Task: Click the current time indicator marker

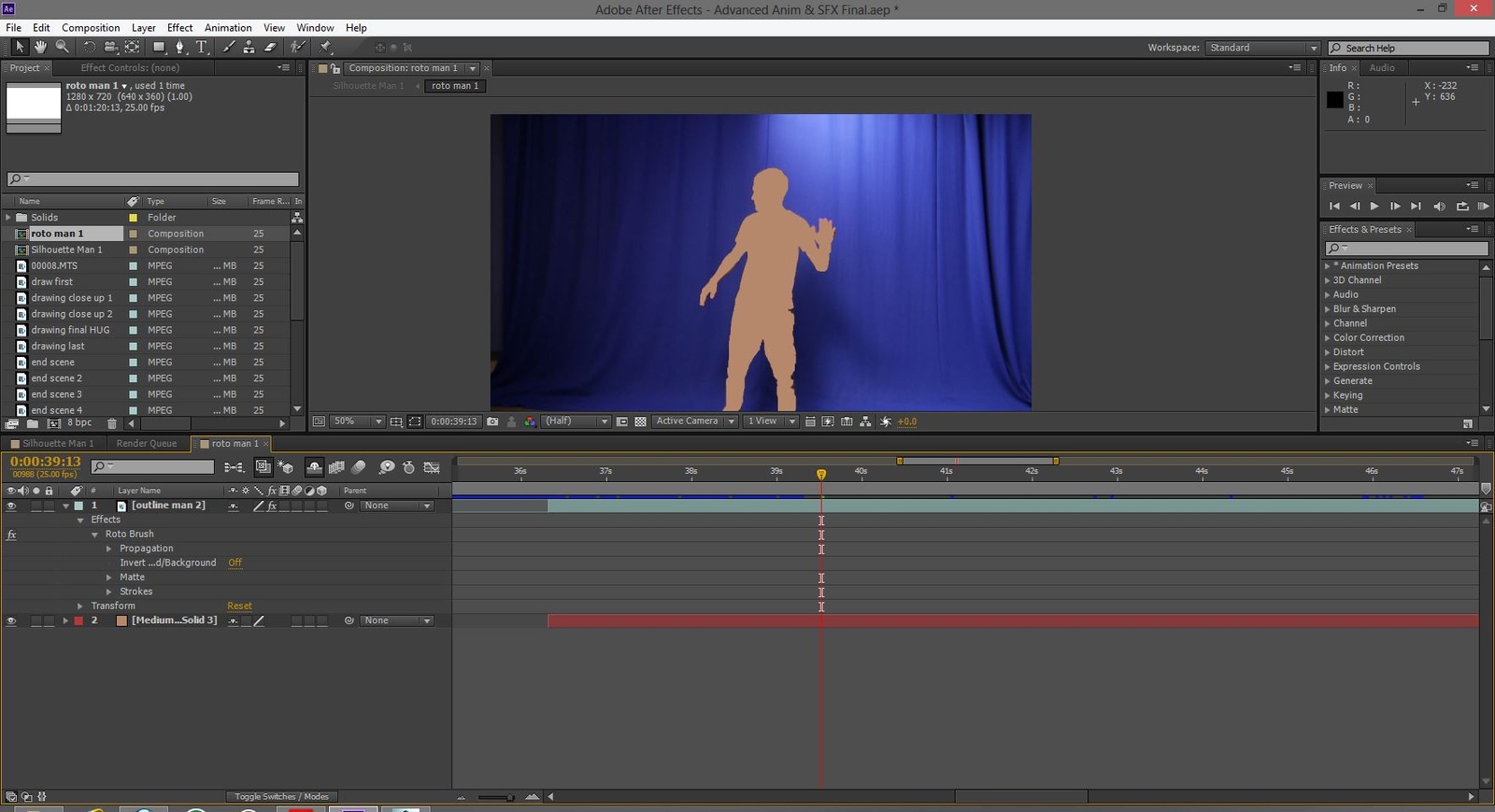Action: (821, 475)
